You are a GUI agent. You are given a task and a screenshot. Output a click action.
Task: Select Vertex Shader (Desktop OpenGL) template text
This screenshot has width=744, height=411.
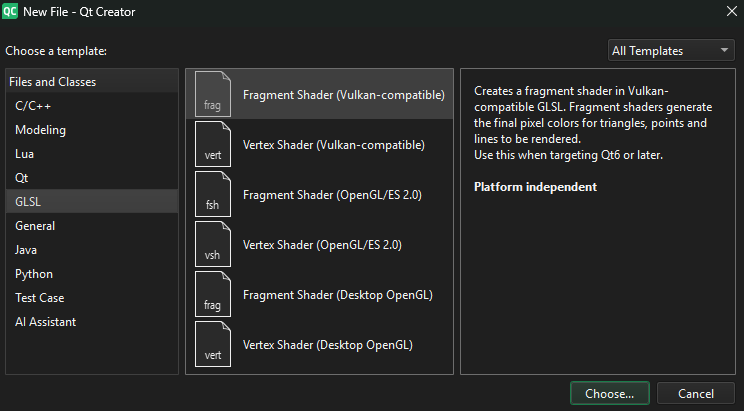tap(327, 345)
